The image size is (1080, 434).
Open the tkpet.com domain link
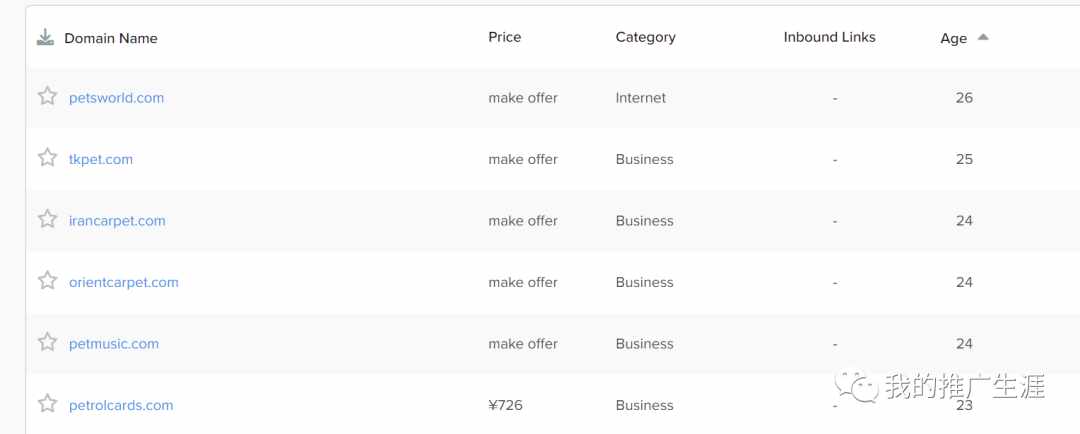click(x=101, y=159)
